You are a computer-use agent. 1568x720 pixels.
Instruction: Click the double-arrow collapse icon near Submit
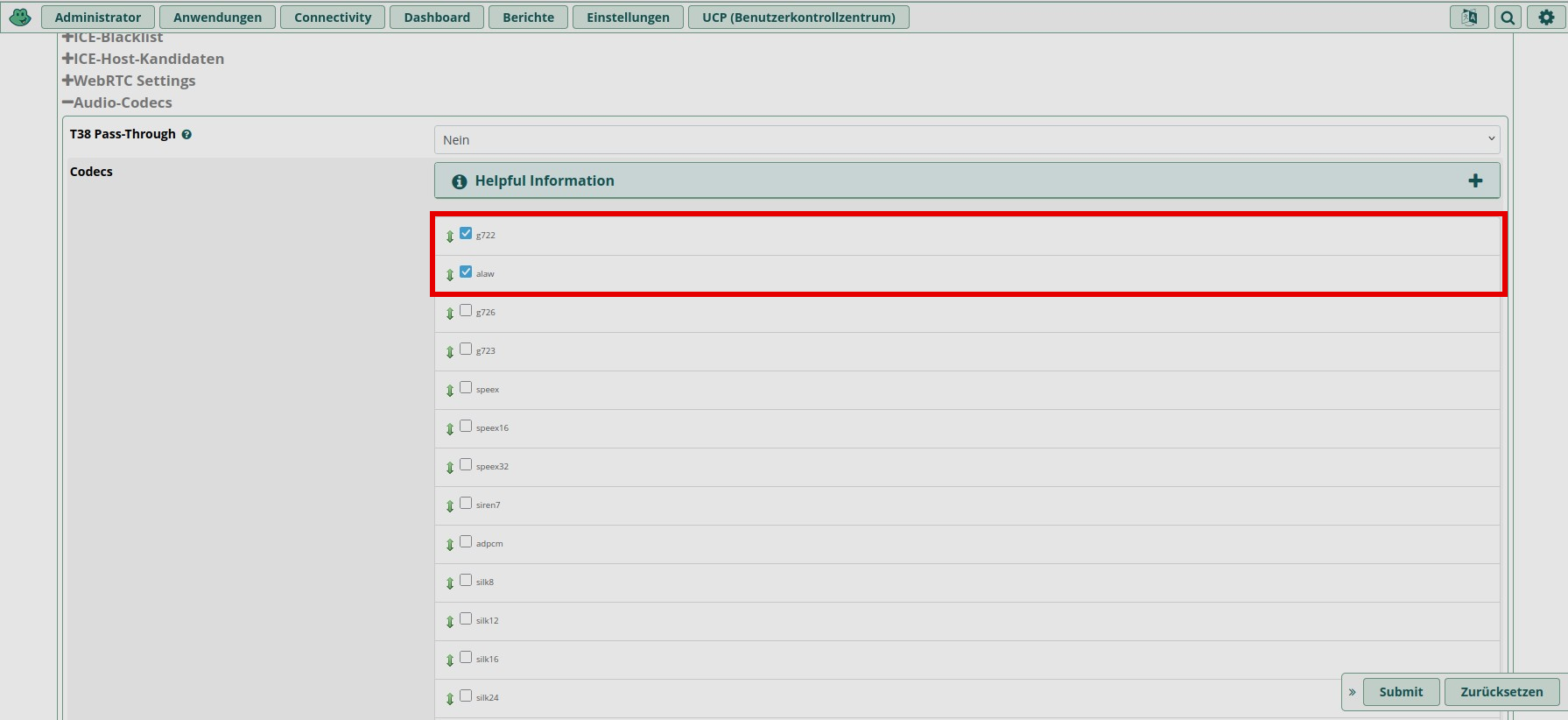point(1352,692)
